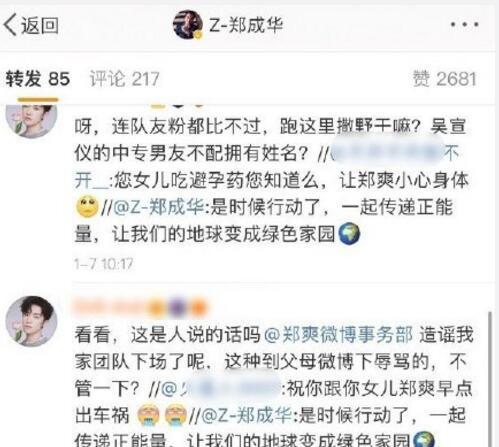The height and width of the screenshot is (447, 499).
Task: Tap the Z-郑成华 title text in header
Action: pos(246,25)
